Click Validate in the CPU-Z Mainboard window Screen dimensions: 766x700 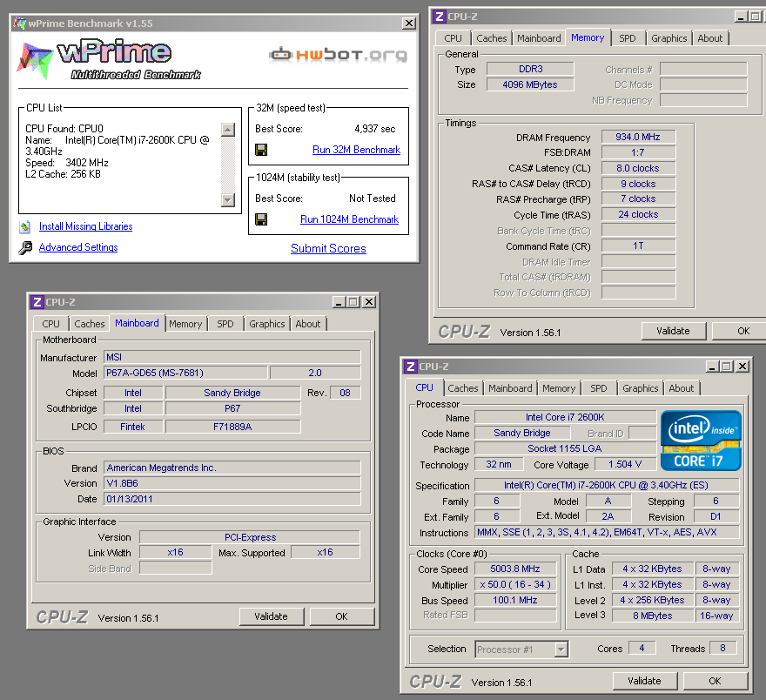click(271, 616)
